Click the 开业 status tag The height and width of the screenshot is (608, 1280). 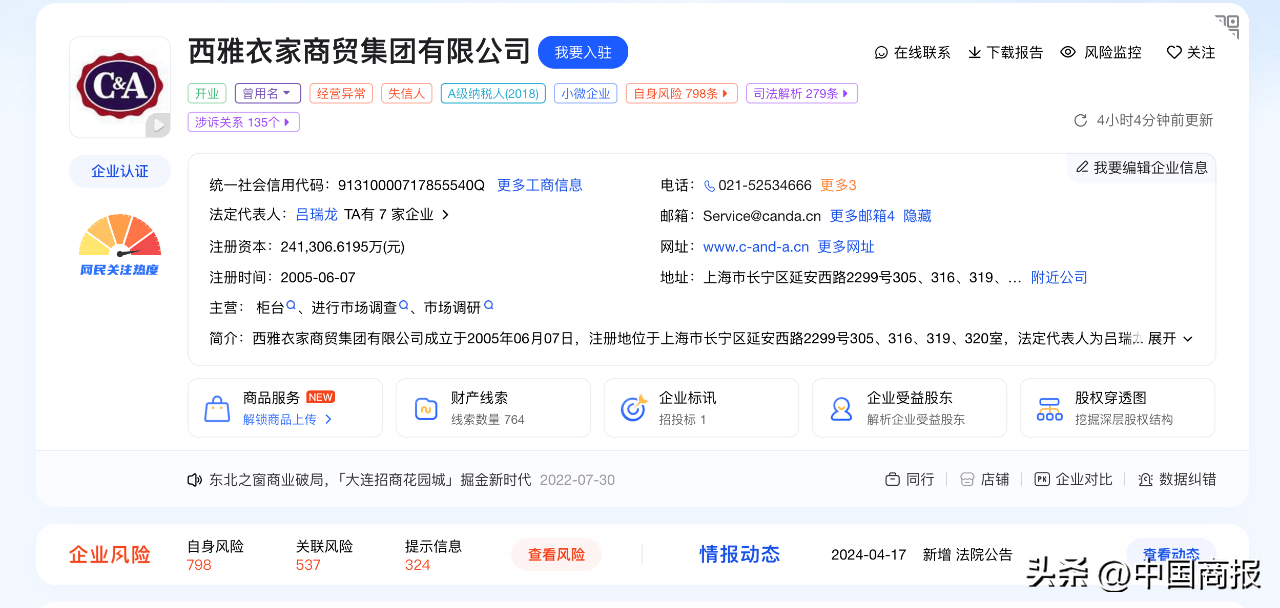click(207, 94)
